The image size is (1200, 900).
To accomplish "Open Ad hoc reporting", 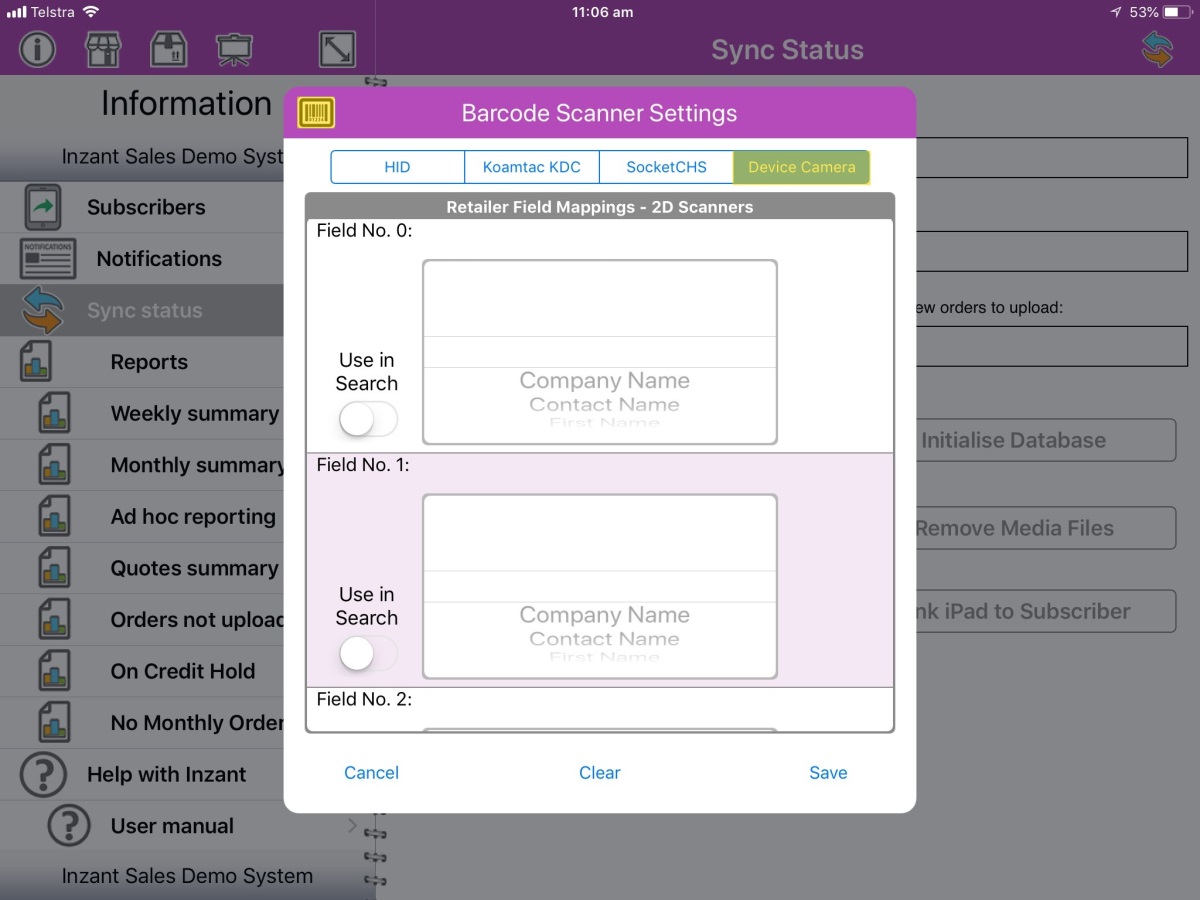I will (193, 517).
